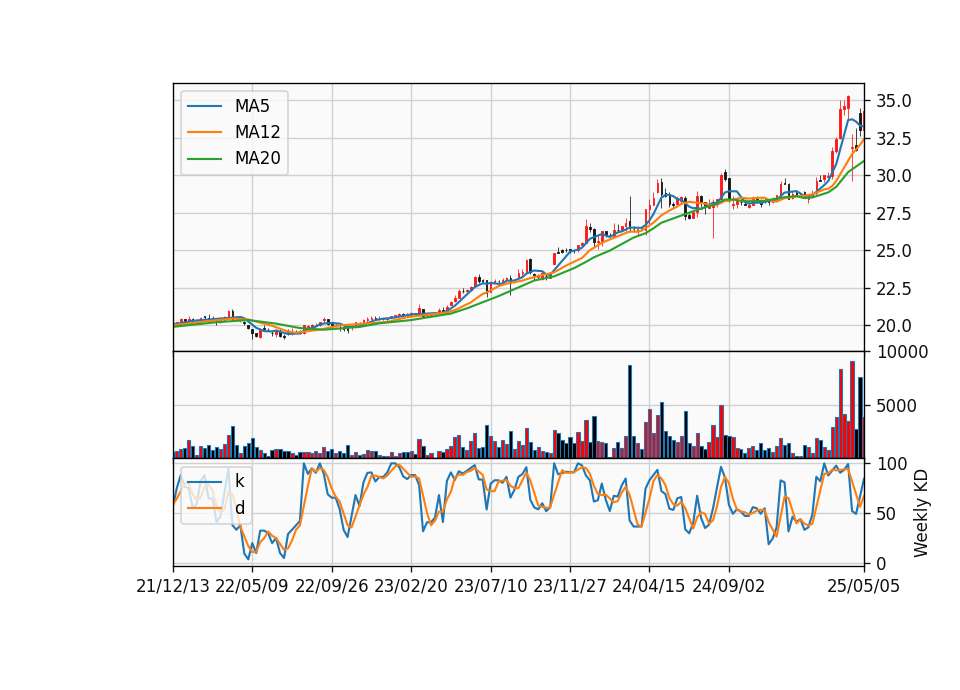
Task: Click the 22/09/26 date label
Action: (x=332, y=587)
